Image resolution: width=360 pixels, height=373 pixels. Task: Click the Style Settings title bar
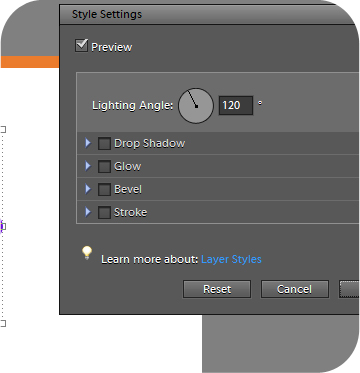click(x=210, y=14)
